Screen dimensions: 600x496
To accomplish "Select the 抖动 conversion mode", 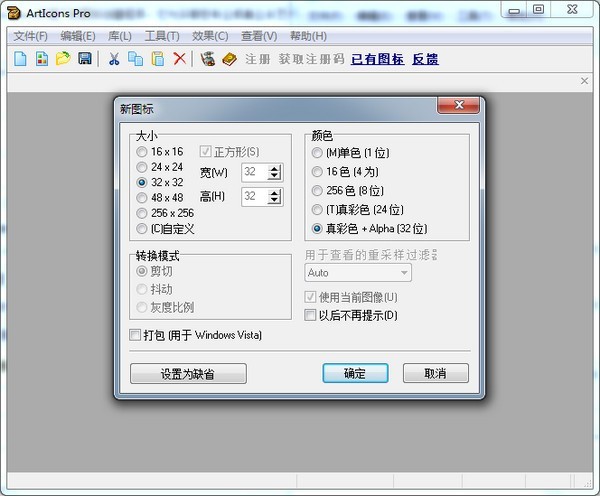I will (154, 289).
